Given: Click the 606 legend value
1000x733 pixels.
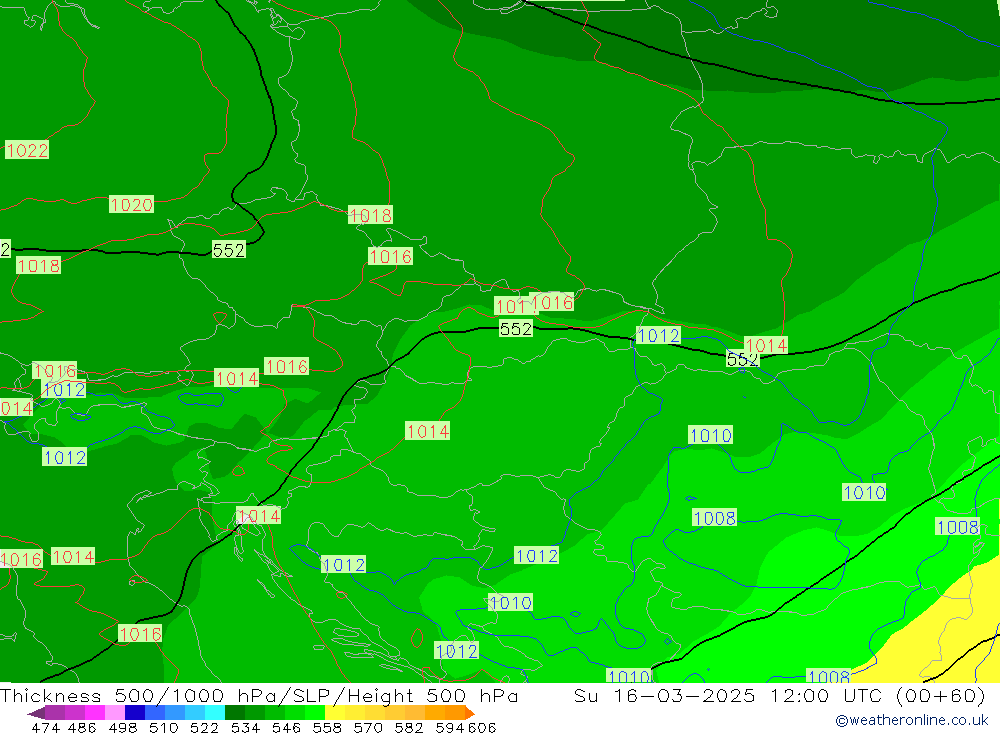Looking at the screenshot, I should [482, 727].
